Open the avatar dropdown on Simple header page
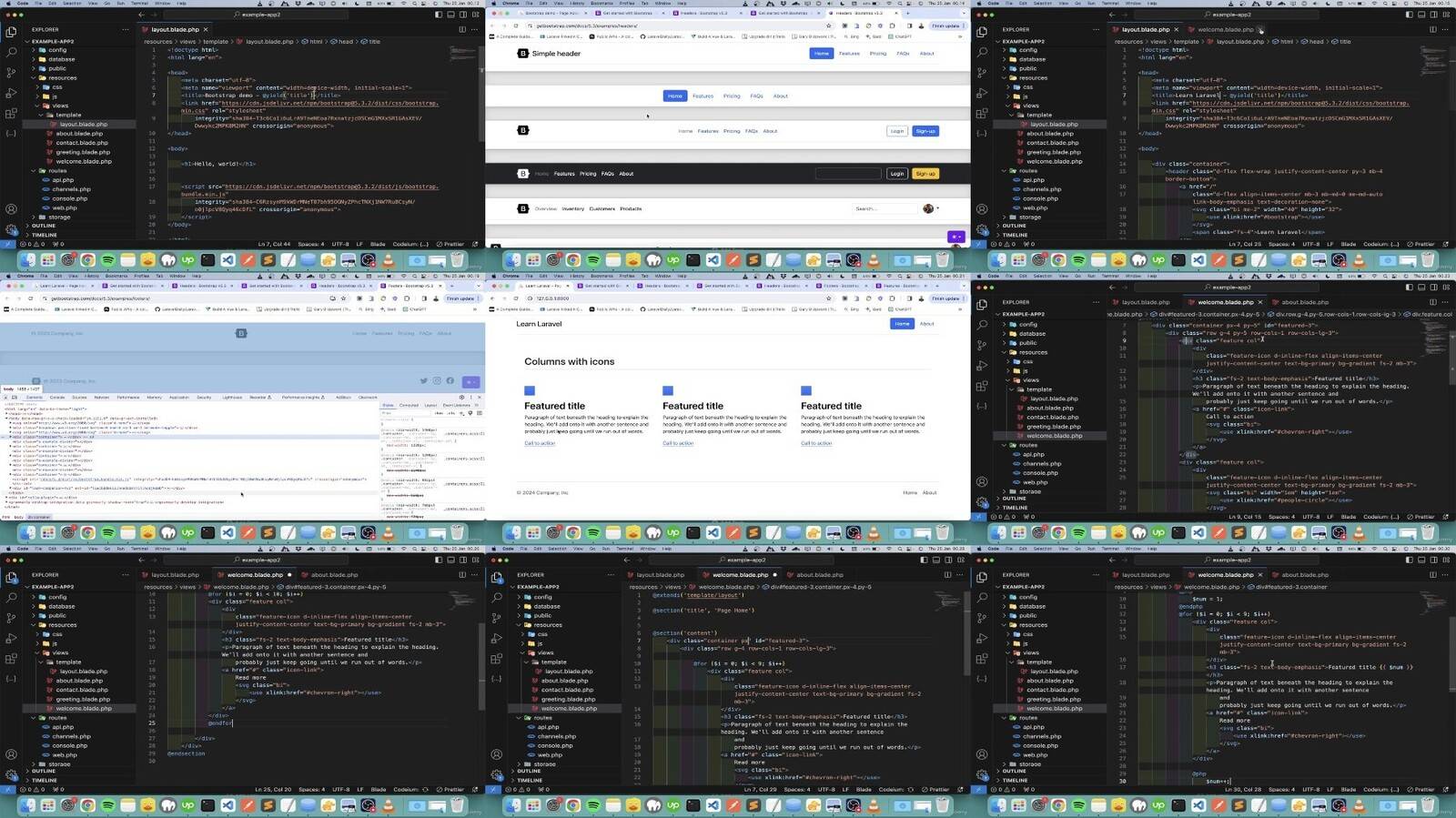Viewport: 1456px width, 818px height. (931, 208)
